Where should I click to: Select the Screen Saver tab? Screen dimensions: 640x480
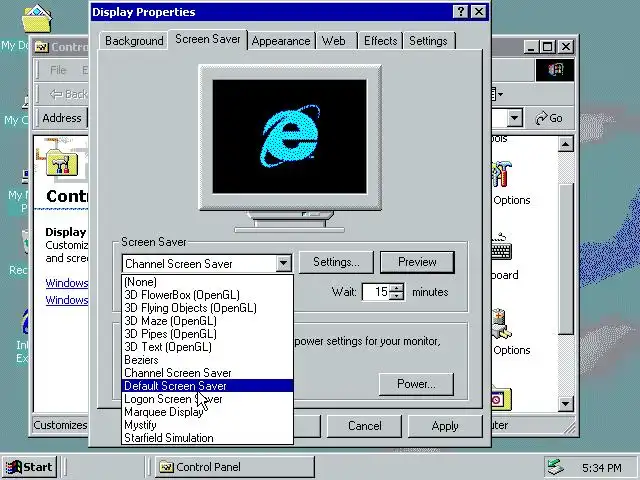click(207, 39)
